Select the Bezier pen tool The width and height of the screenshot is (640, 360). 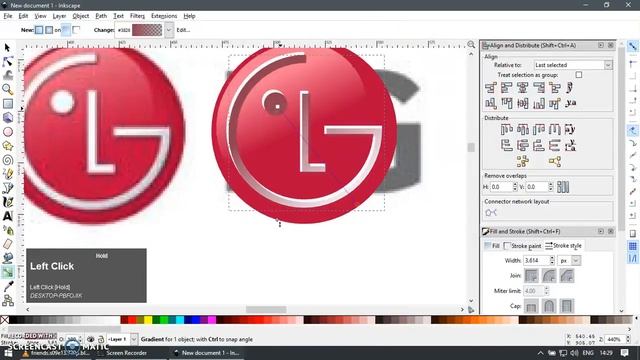7,188
